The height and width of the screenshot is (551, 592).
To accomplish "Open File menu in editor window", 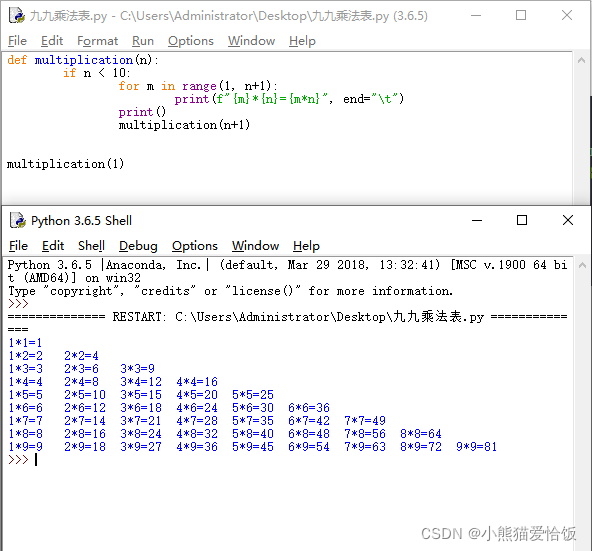I will [17, 41].
